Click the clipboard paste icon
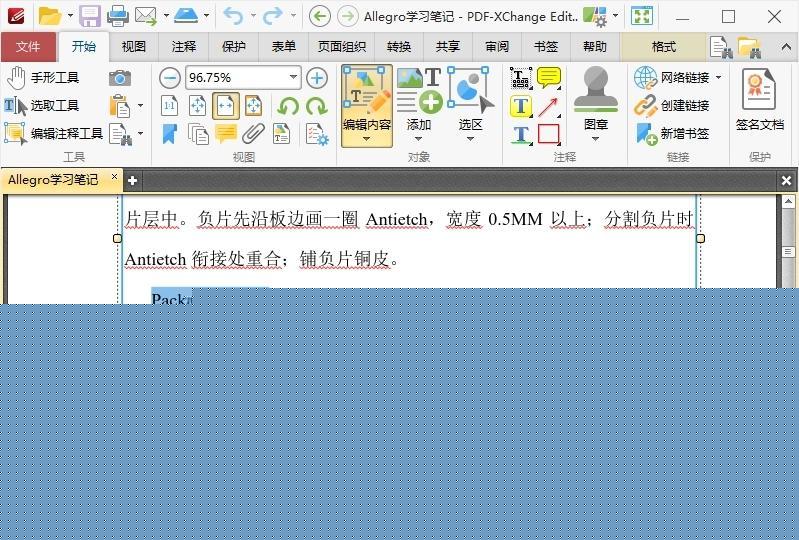This screenshot has height=540, width=799. tap(120, 106)
